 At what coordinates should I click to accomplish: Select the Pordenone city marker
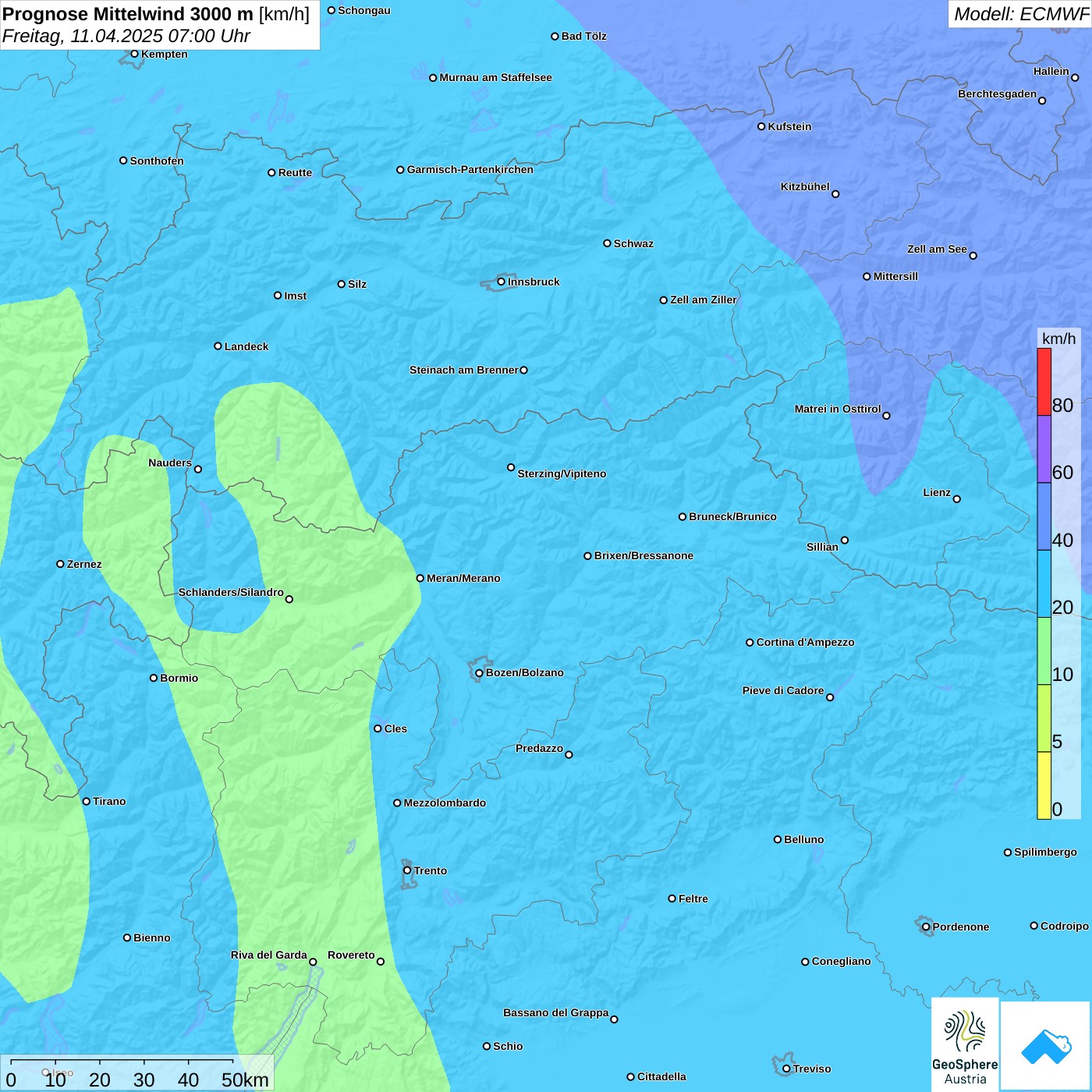click(x=926, y=927)
